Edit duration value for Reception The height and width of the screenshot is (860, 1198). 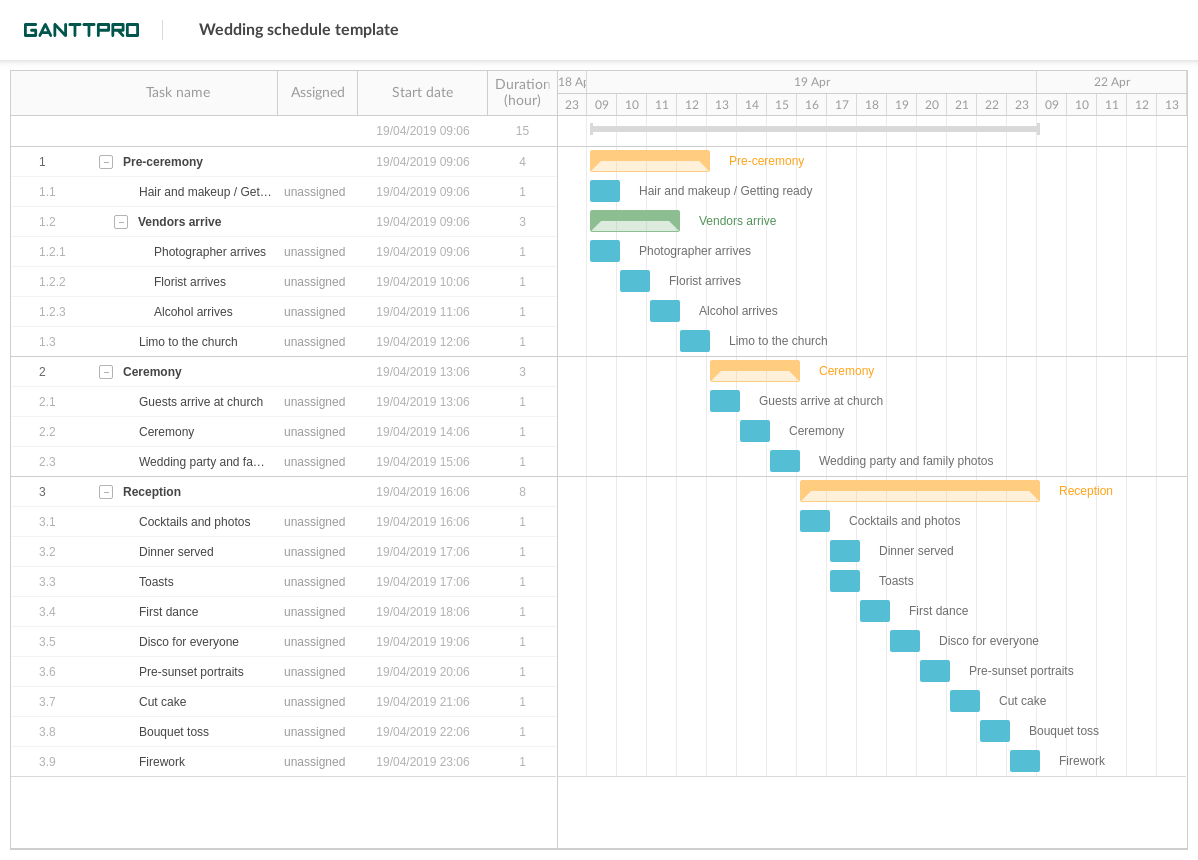click(x=522, y=491)
